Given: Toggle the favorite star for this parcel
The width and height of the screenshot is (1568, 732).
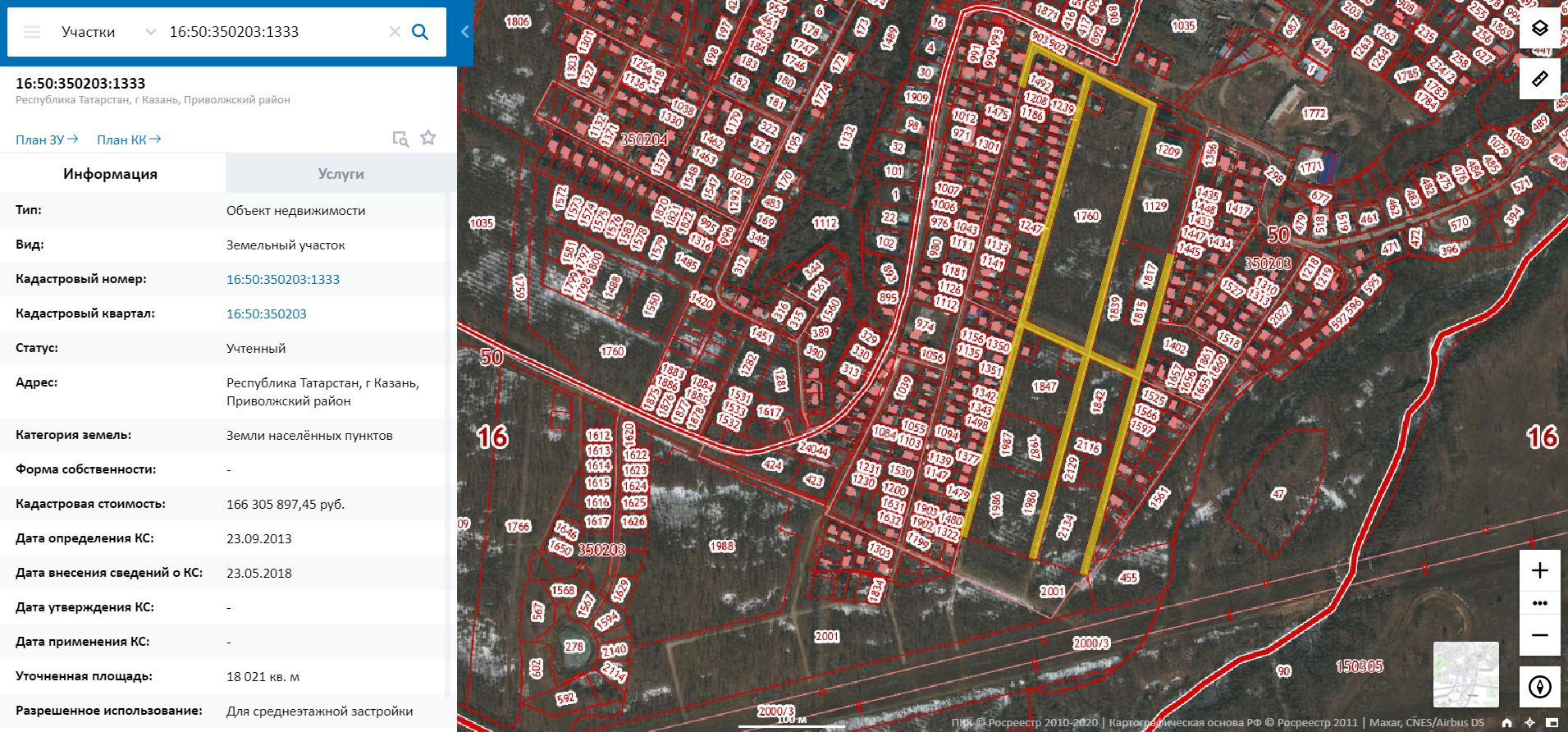Looking at the screenshot, I should pos(428,138).
